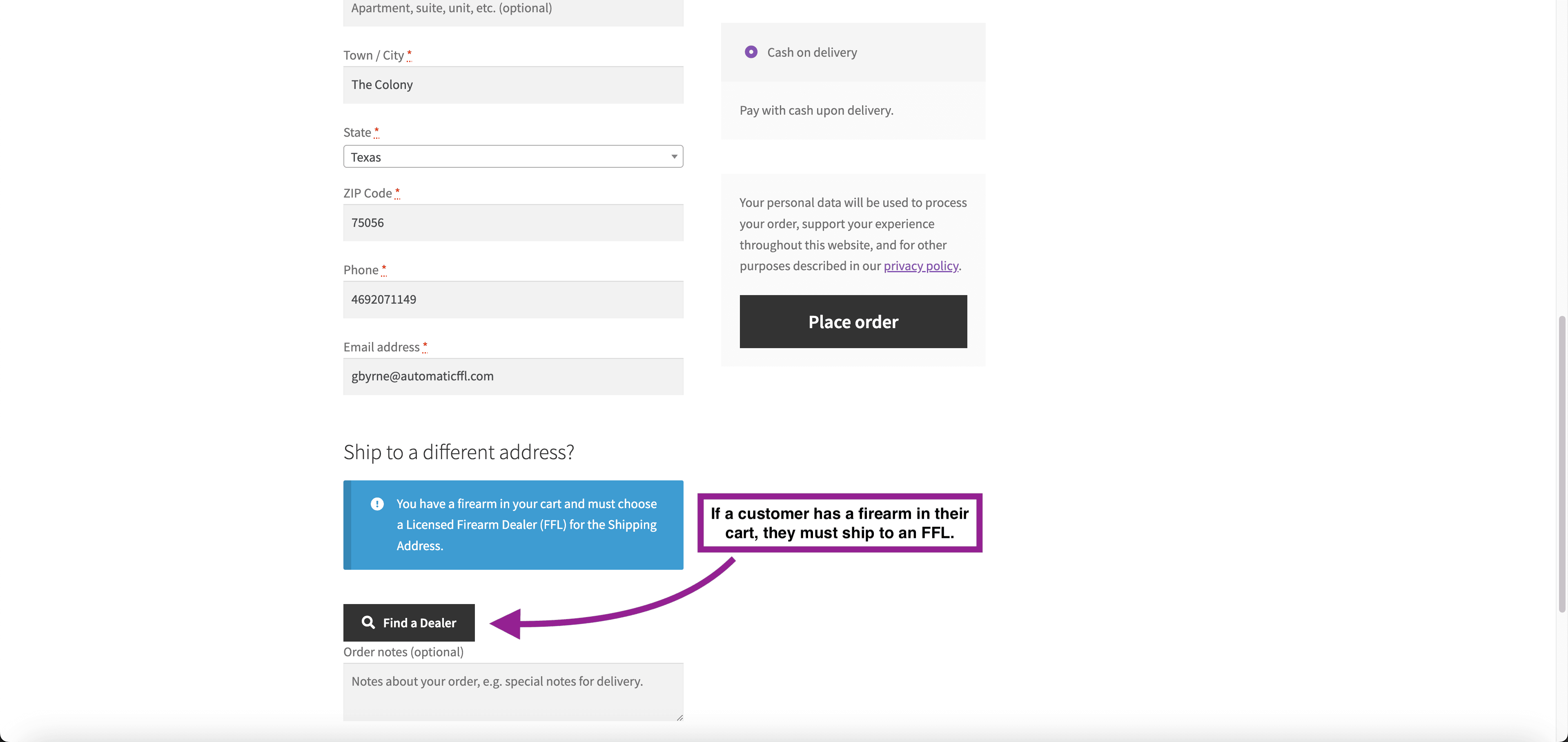Click into the ZIP Code field
The height and width of the screenshot is (742, 1568).
click(512, 222)
